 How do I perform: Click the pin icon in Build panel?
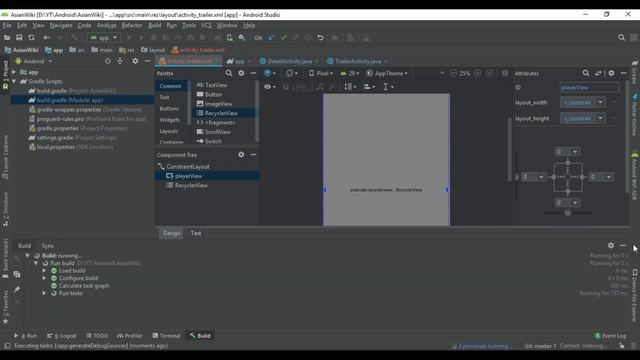pyautogui.click(x=17, y=289)
